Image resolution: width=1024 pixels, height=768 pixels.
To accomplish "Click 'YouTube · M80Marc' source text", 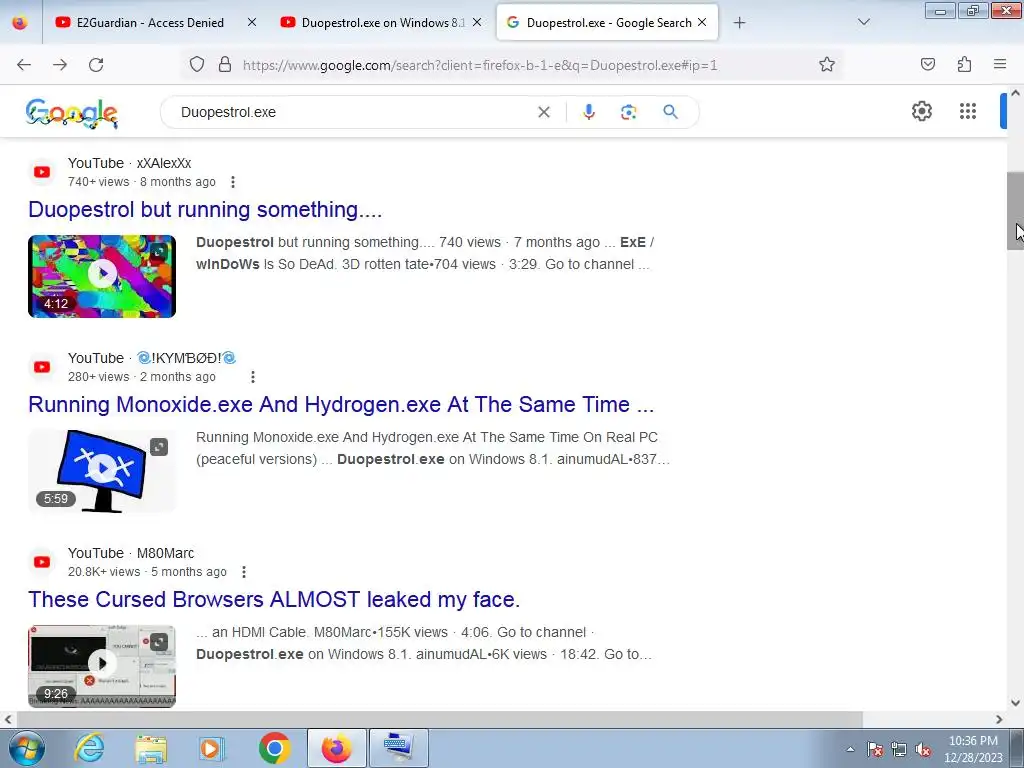I will click(131, 553).
